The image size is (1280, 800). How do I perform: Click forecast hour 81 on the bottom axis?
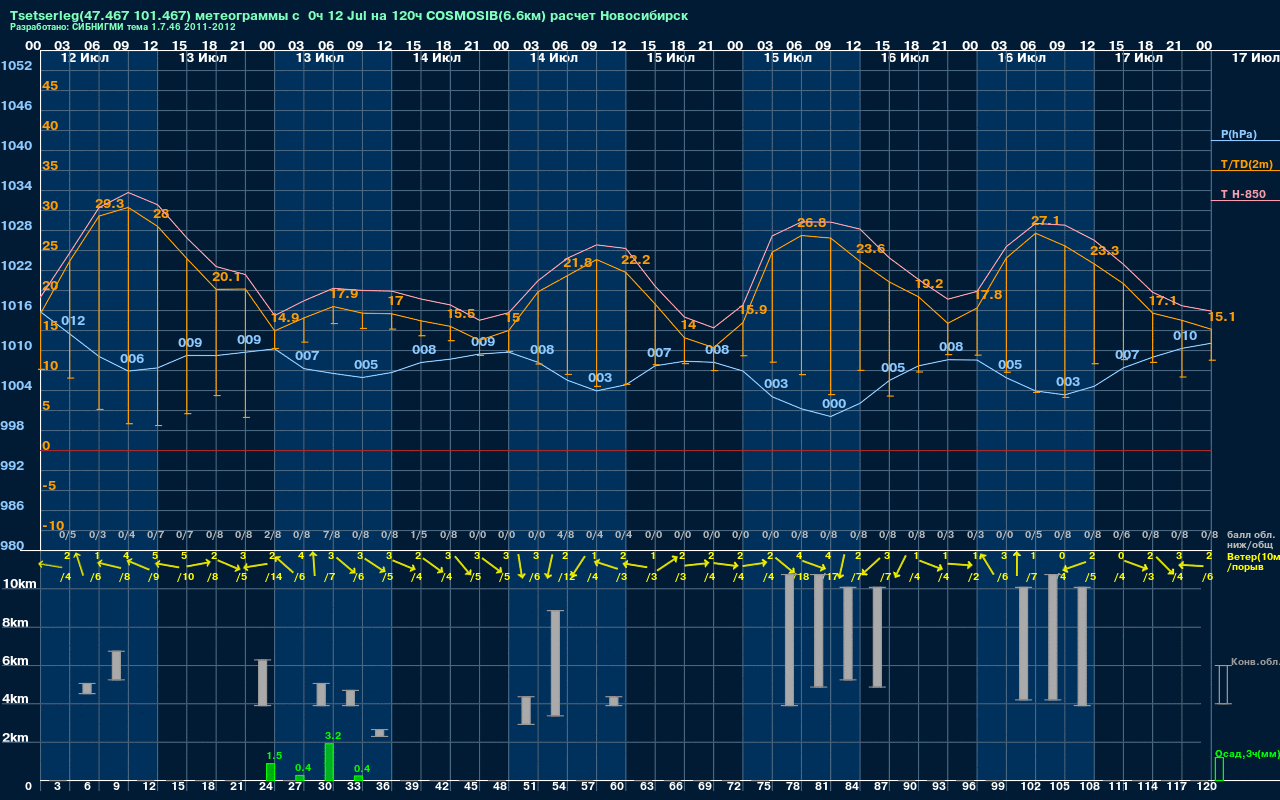click(822, 787)
